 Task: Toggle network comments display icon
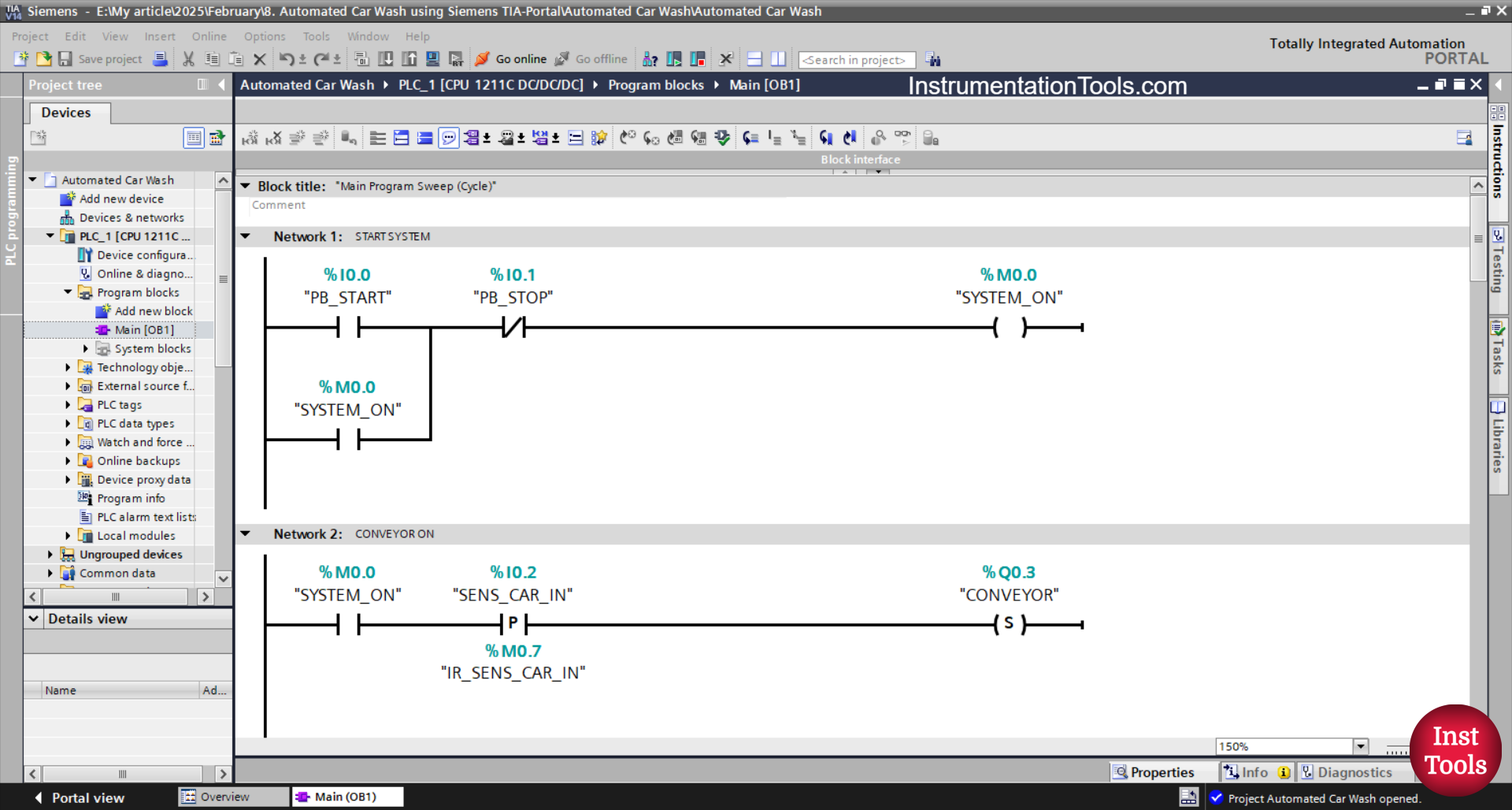tap(448, 139)
